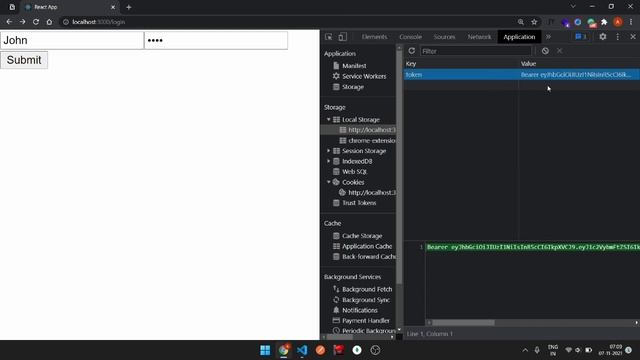Open Background Fetch service
This screenshot has height=360, width=640.
pyautogui.click(x=367, y=289)
